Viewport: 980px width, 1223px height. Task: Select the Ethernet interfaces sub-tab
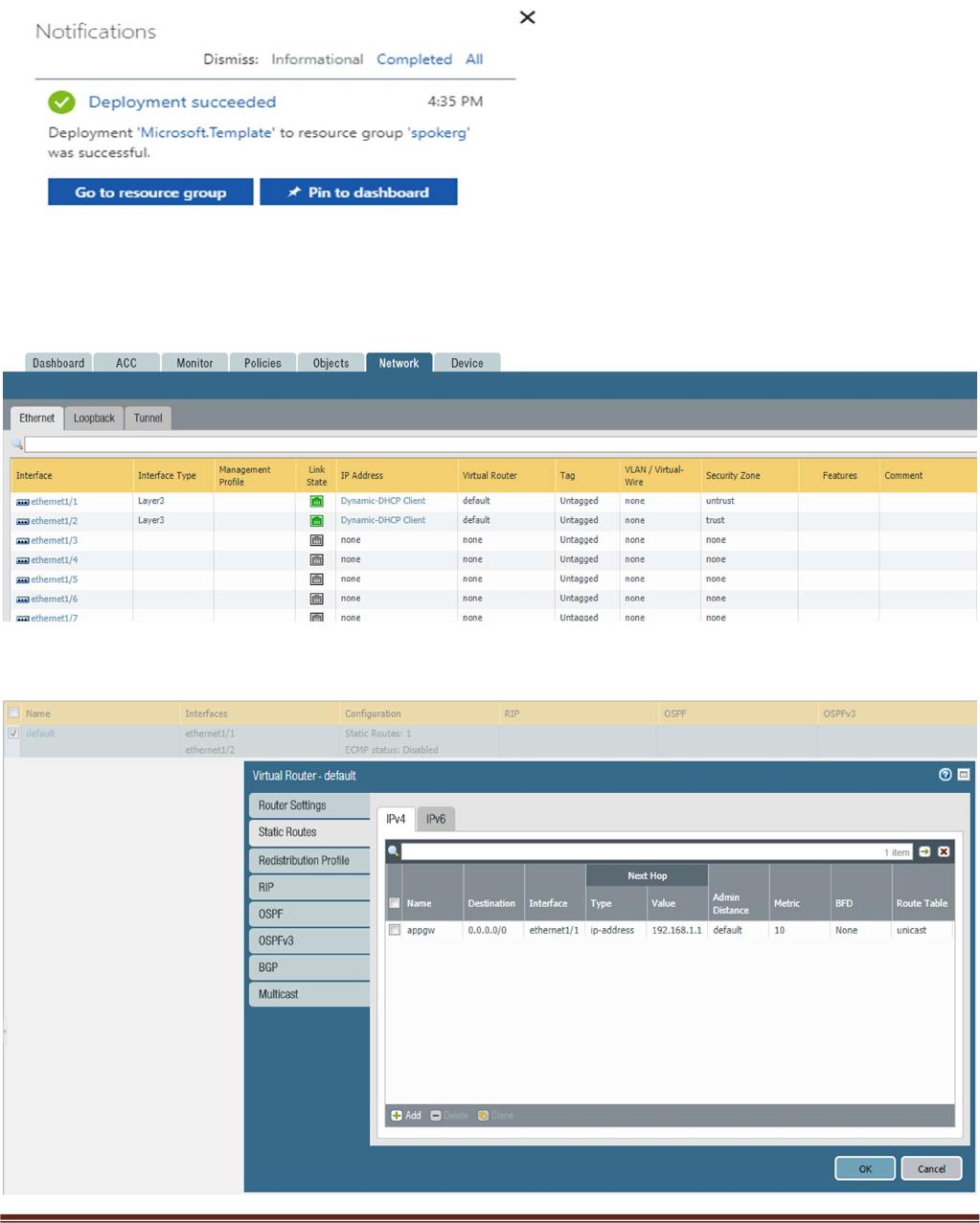37,419
